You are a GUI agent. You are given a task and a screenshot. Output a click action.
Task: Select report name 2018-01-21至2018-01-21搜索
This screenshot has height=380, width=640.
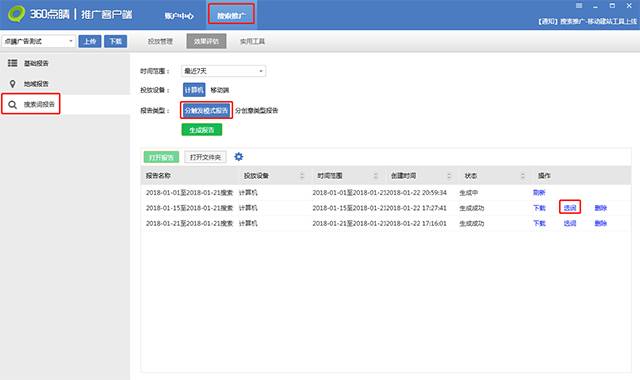pyautogui.click(x=189, y=223)
